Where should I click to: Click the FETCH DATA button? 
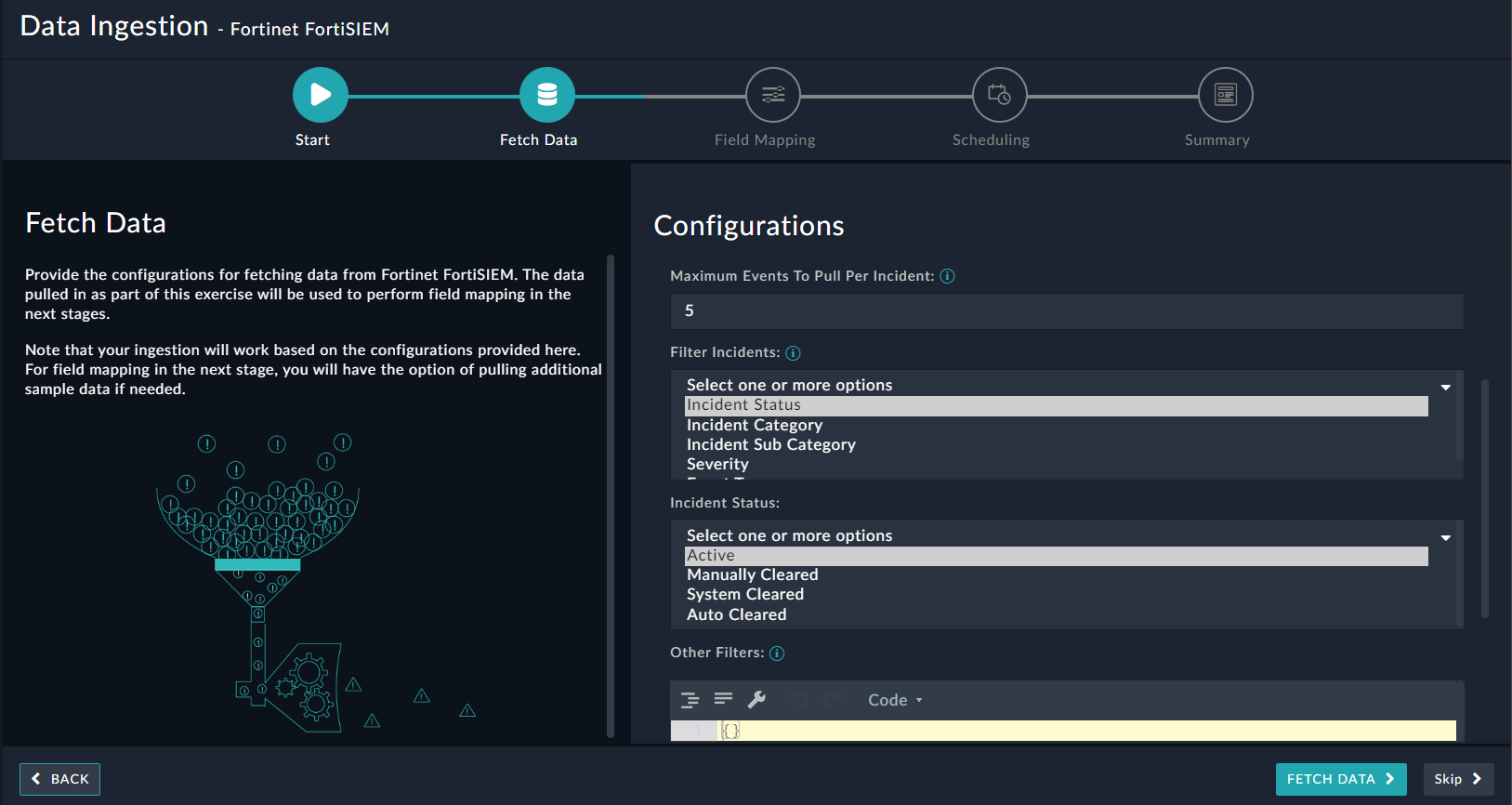click(x=1340, y=779)
